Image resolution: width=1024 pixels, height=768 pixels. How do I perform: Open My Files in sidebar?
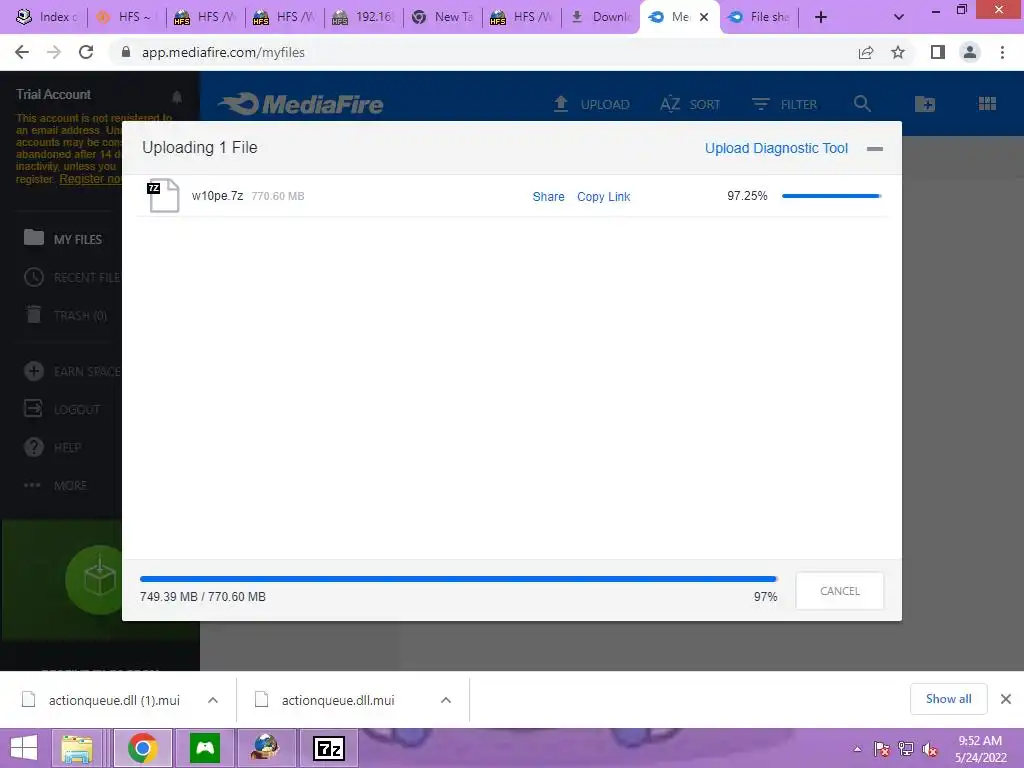point(63,239)
